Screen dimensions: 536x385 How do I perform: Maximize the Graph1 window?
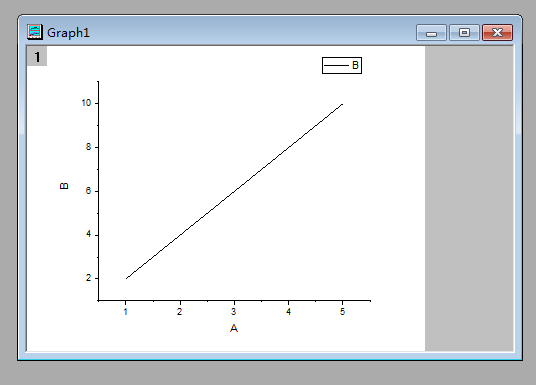point(464,32)
